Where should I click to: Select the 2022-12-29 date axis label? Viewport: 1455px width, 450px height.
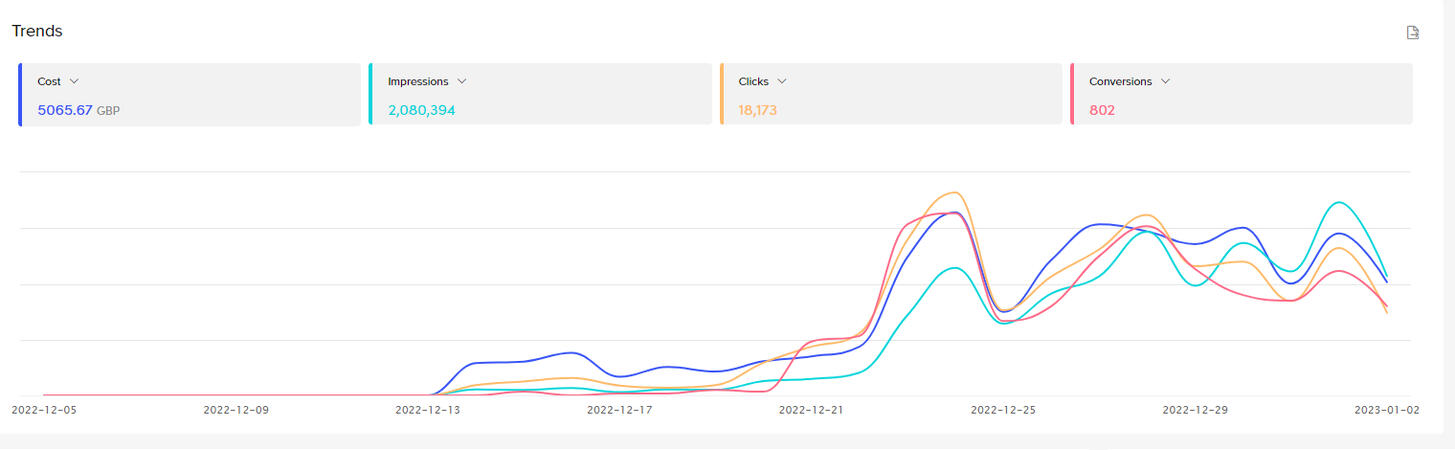(x=1195, y=409)
